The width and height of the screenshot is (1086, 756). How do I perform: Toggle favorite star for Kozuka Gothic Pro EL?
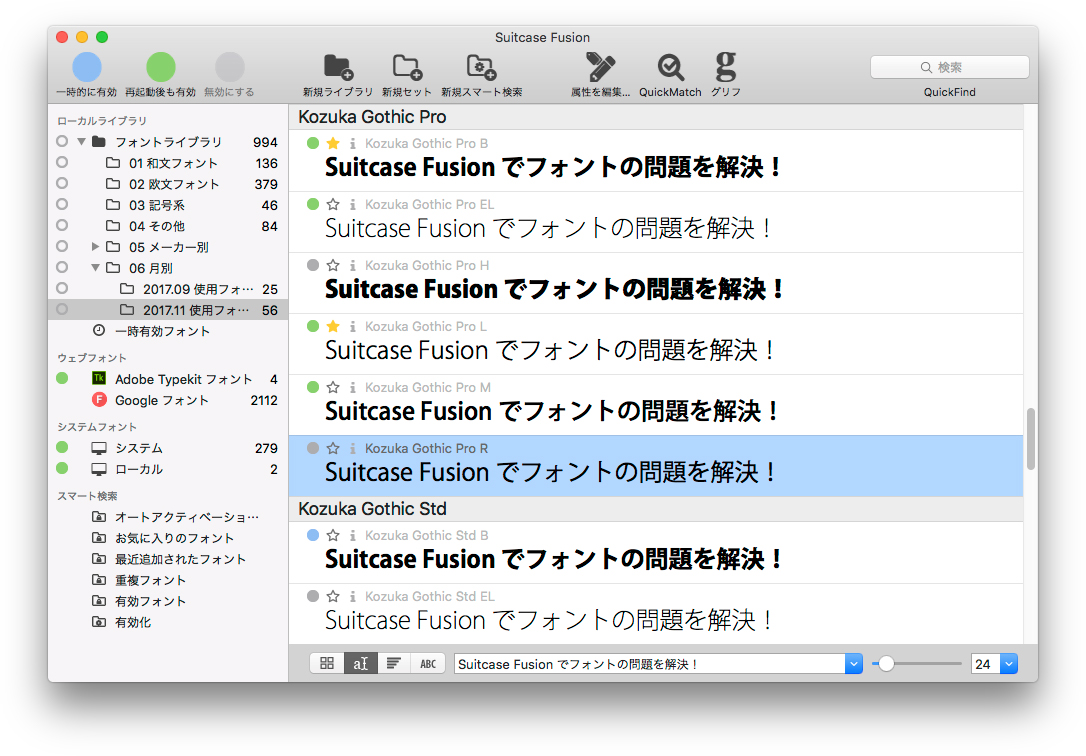tap(333, 204)
